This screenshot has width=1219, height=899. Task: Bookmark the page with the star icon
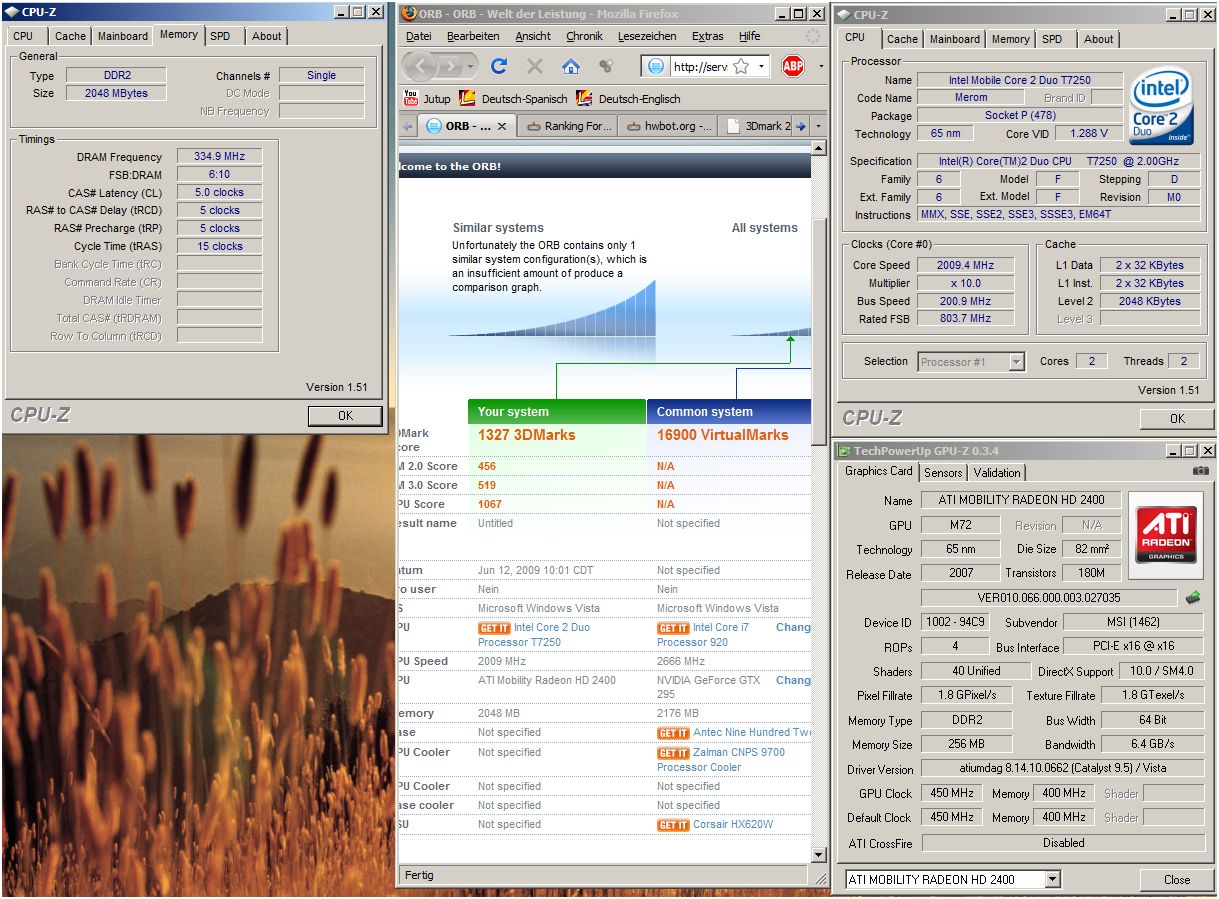741,66
